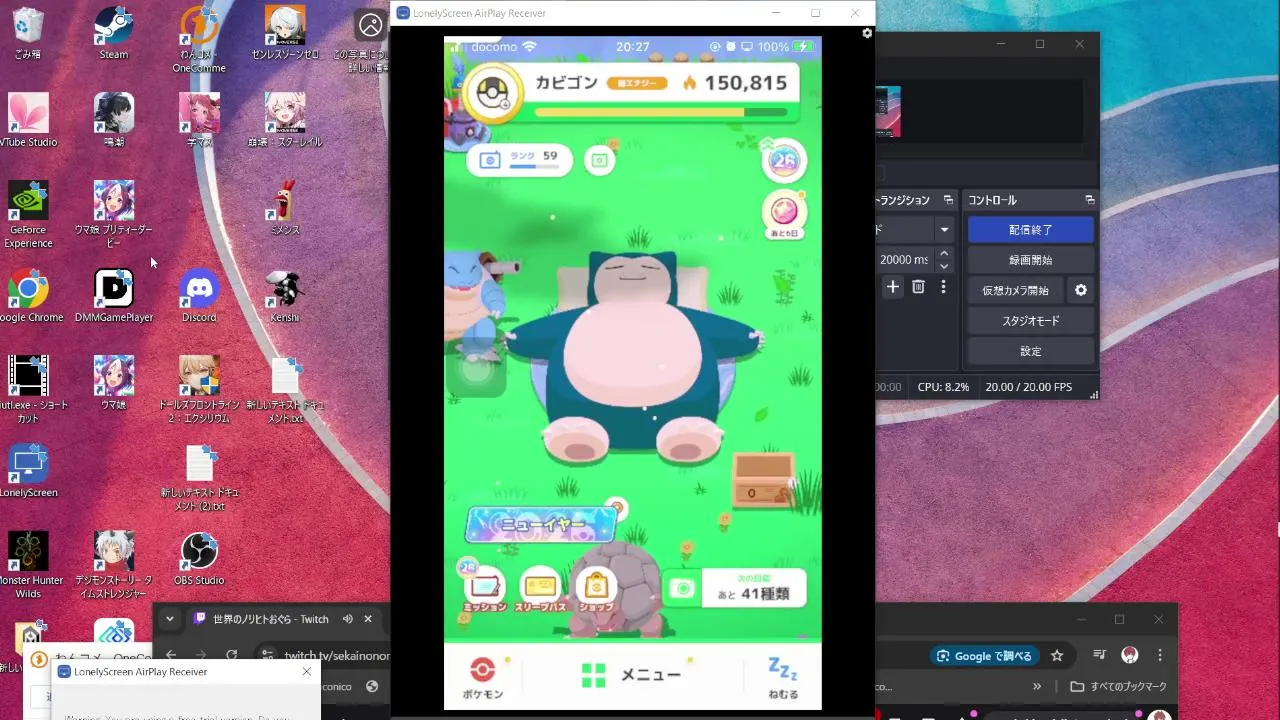Tap the calendar badge showing 26
The image size is (1280, 720).
tap(785, 160)
